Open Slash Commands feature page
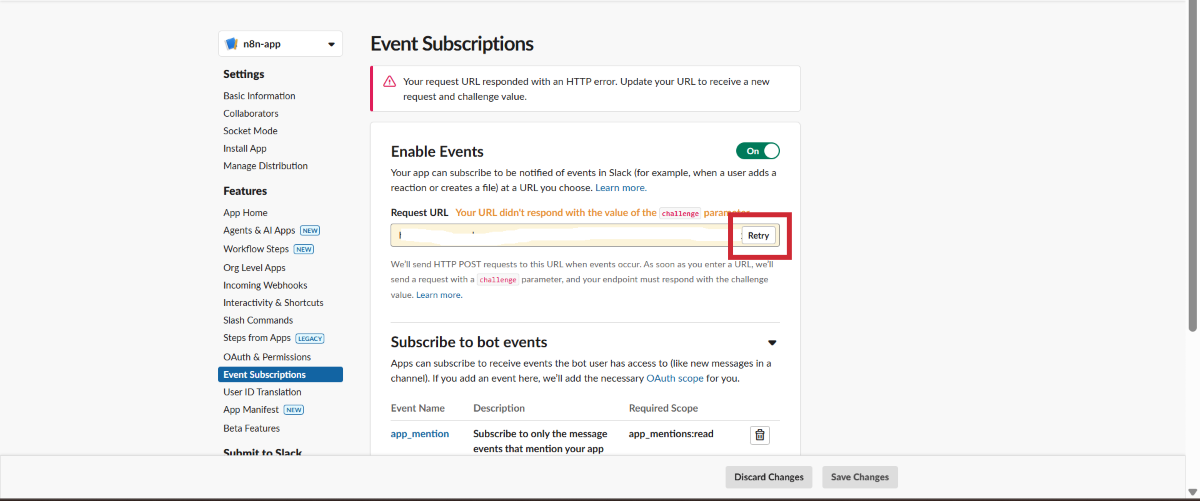The image size is (1200, 501). coord(258,320)
